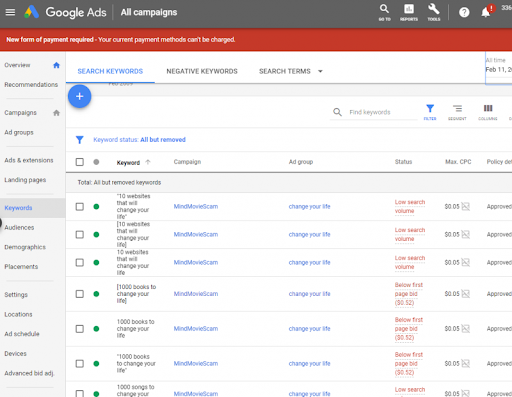This screenshot has width=512, height=397.
Task: Check the box for broad 1000 books to change your life
Action: coord(80,329)
